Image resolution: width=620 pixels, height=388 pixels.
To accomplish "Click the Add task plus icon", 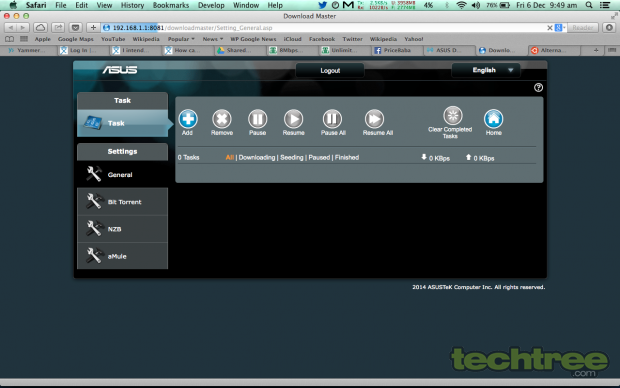I will pyautogui.click(x=188, y=119).
